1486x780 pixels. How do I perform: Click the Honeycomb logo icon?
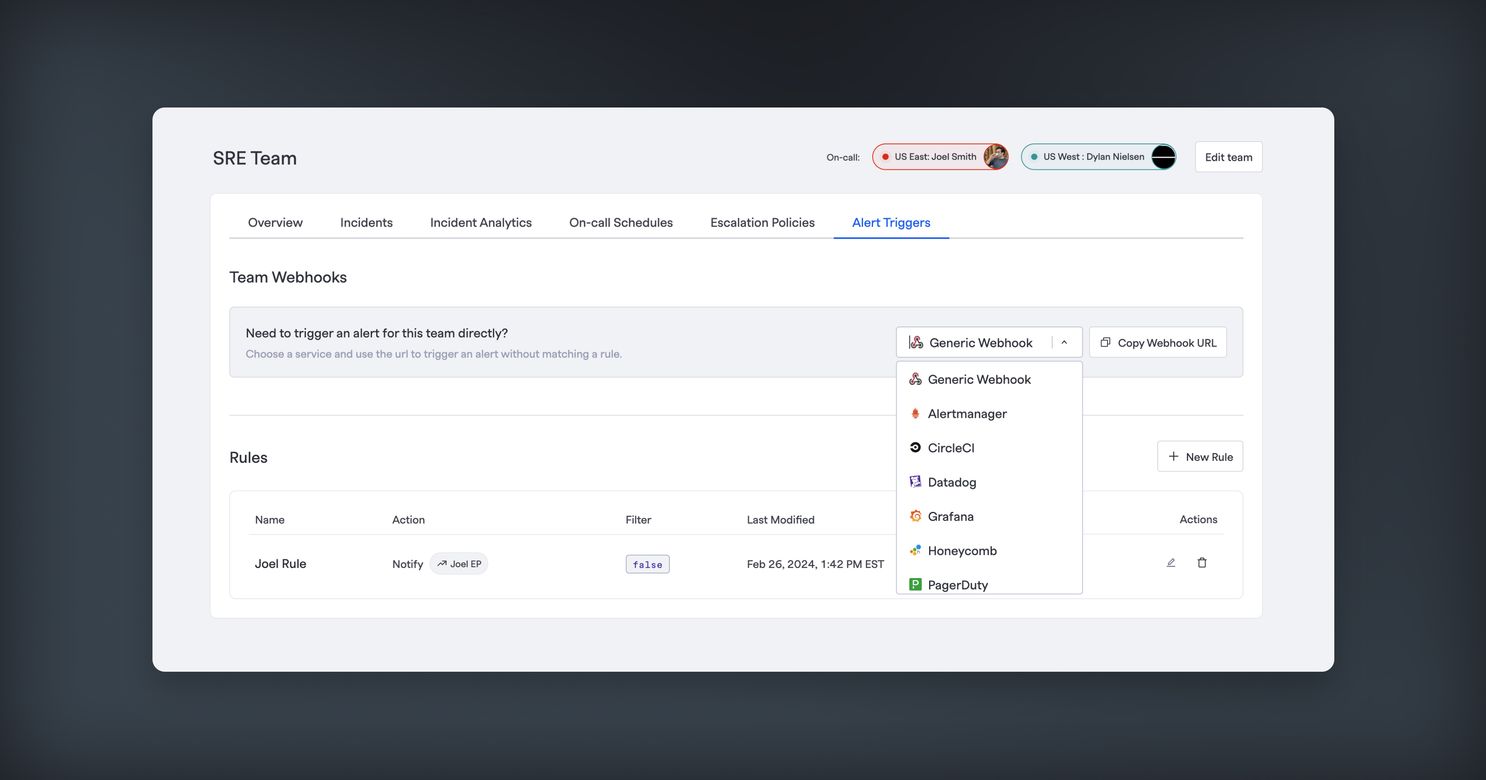tap(915, 551)
